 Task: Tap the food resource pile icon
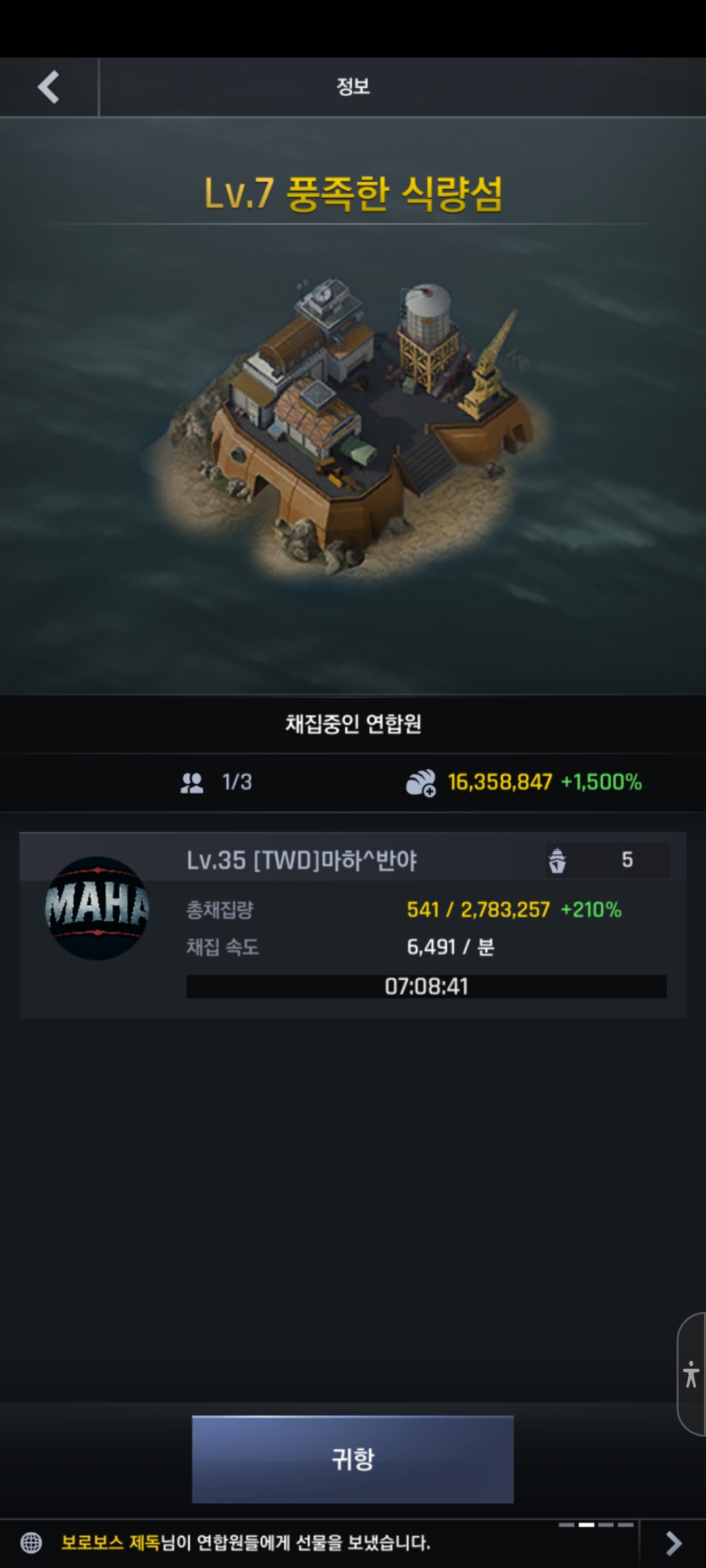tap(421, 783)
